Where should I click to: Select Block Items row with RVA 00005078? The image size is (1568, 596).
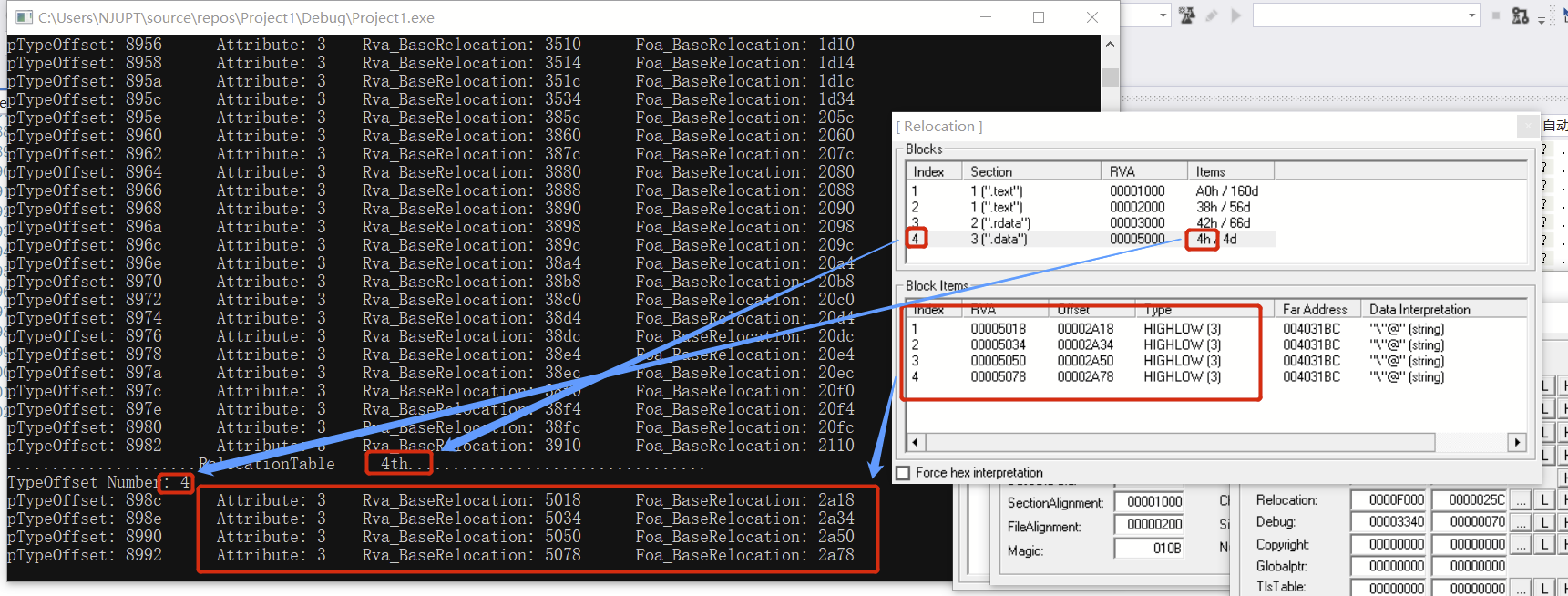pyautogui.click(x=1216, y=377)
